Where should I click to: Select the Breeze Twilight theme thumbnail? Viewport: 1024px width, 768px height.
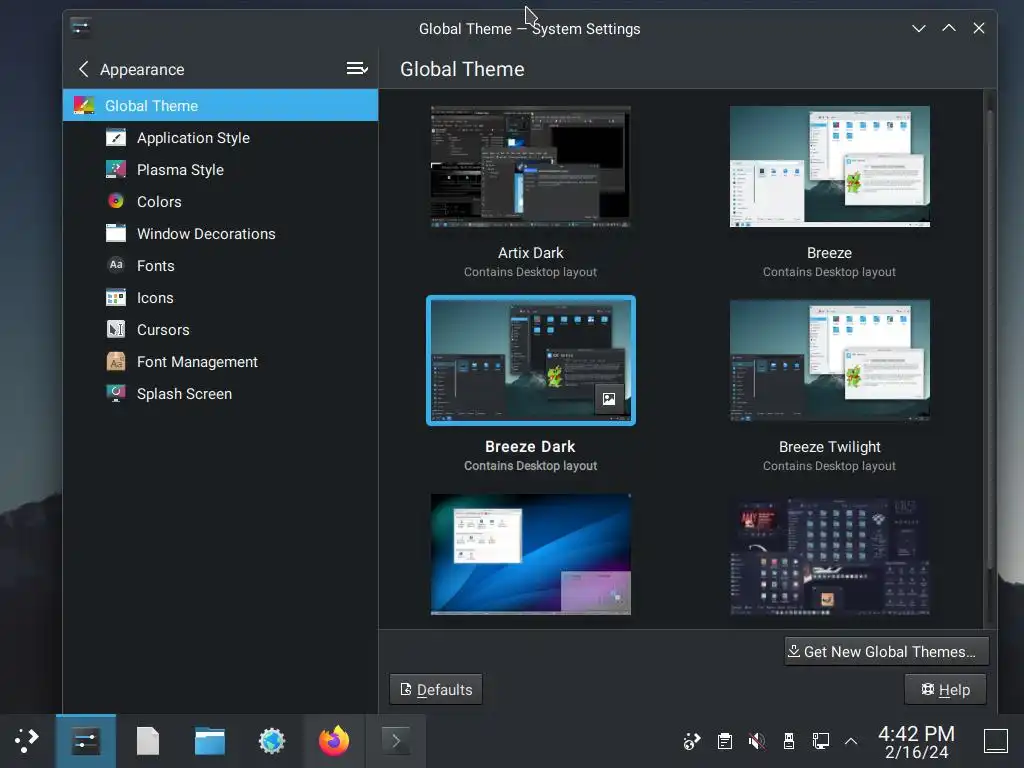829,360
